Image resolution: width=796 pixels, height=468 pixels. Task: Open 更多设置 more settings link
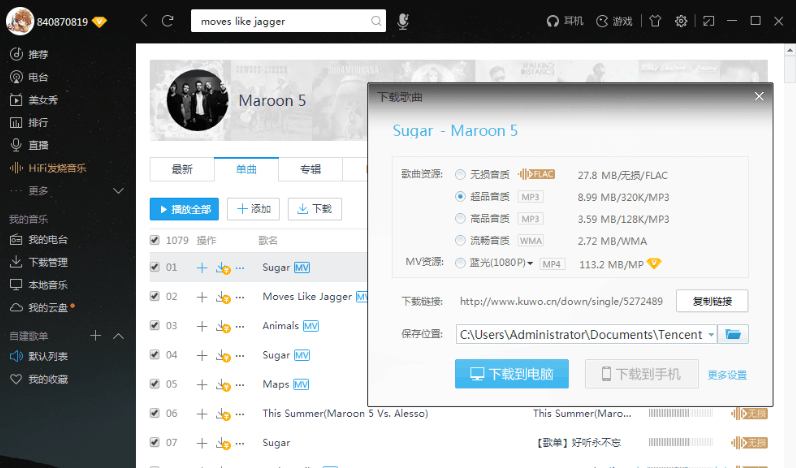pyautogui.click(x=727, y=375)
